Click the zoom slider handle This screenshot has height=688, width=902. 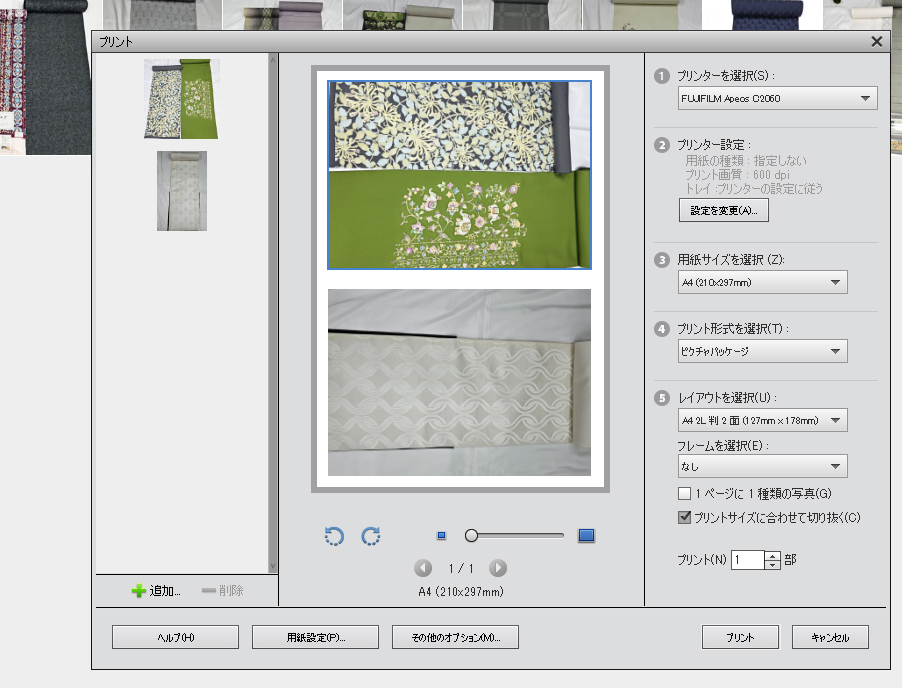tap(471, 536)
